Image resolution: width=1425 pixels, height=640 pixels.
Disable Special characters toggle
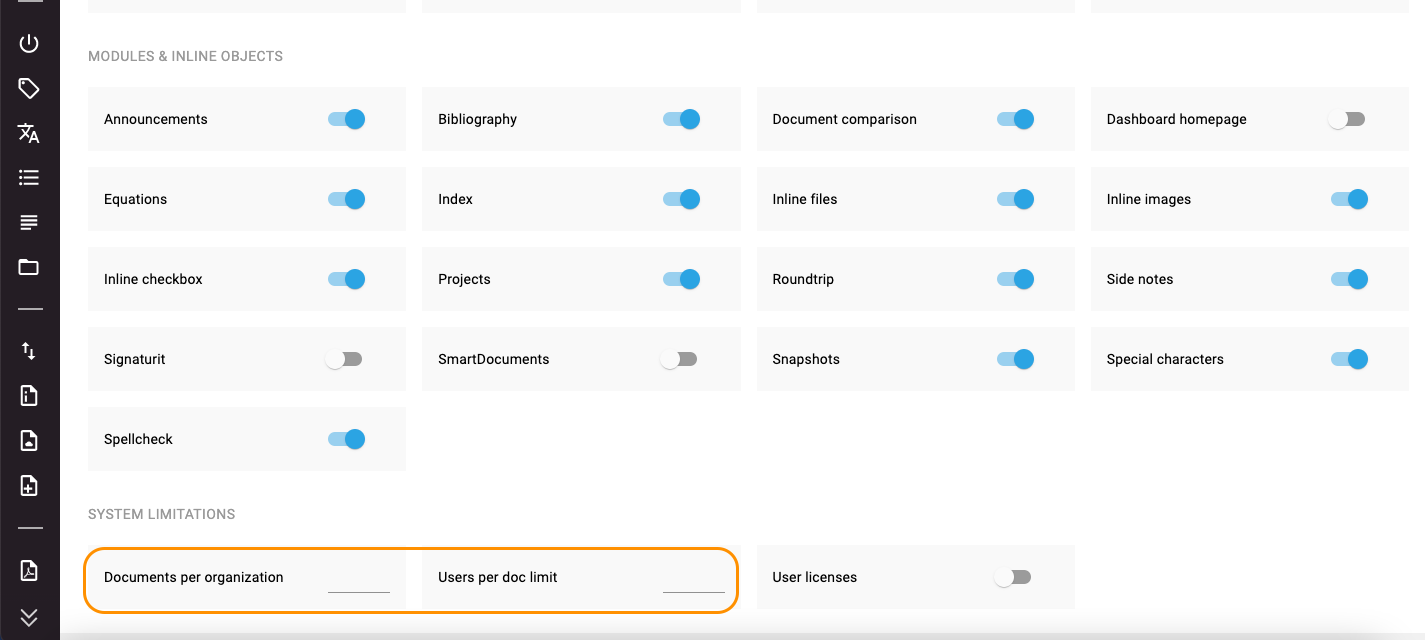click(1349, 359)
